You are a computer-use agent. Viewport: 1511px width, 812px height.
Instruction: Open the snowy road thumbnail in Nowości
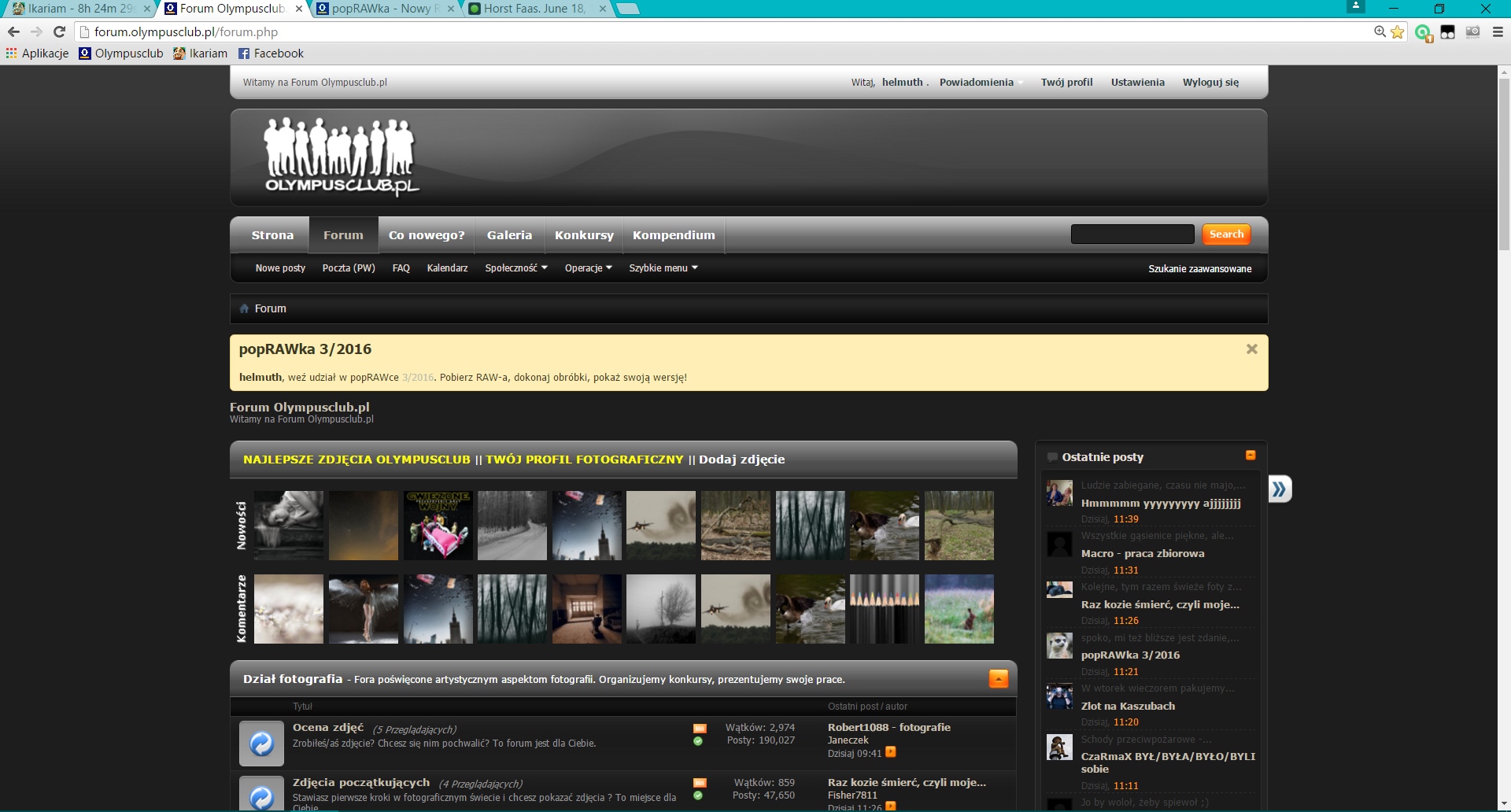point(512,526)
